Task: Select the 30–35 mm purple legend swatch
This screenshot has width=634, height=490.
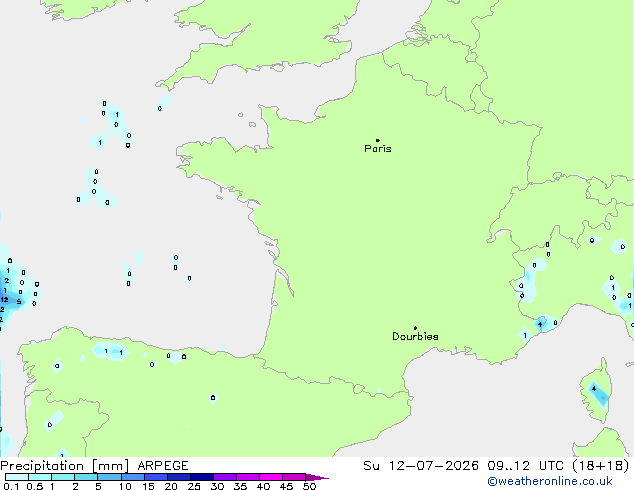Action: pos(225,477)
